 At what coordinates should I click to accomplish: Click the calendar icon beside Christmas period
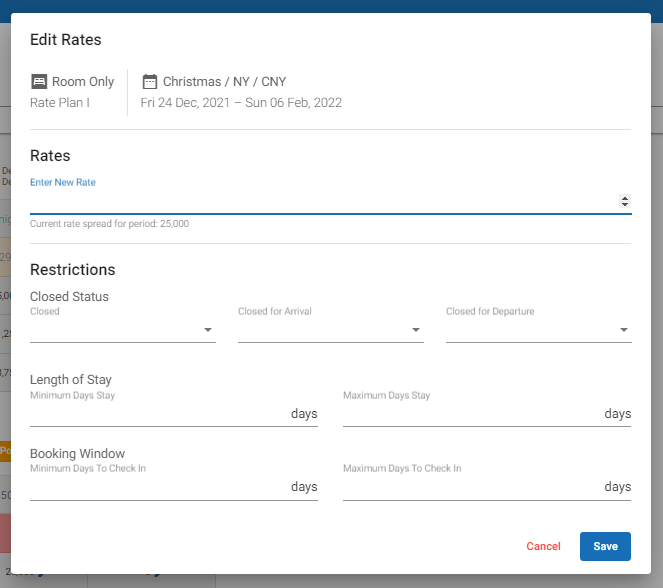pyautogui.click(x=150, y=82)
